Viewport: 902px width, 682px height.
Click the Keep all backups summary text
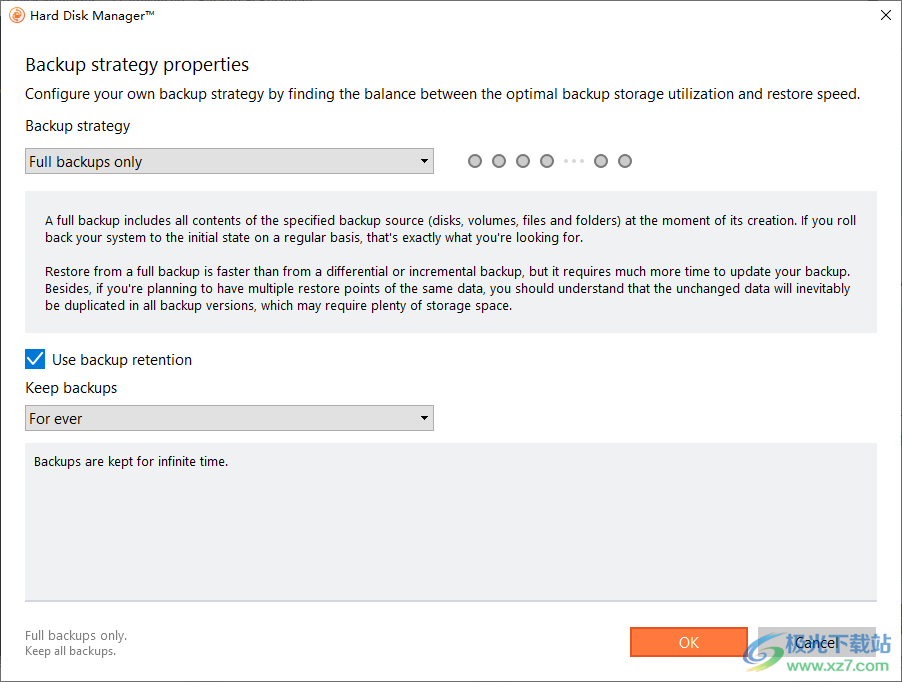(71, 651)
